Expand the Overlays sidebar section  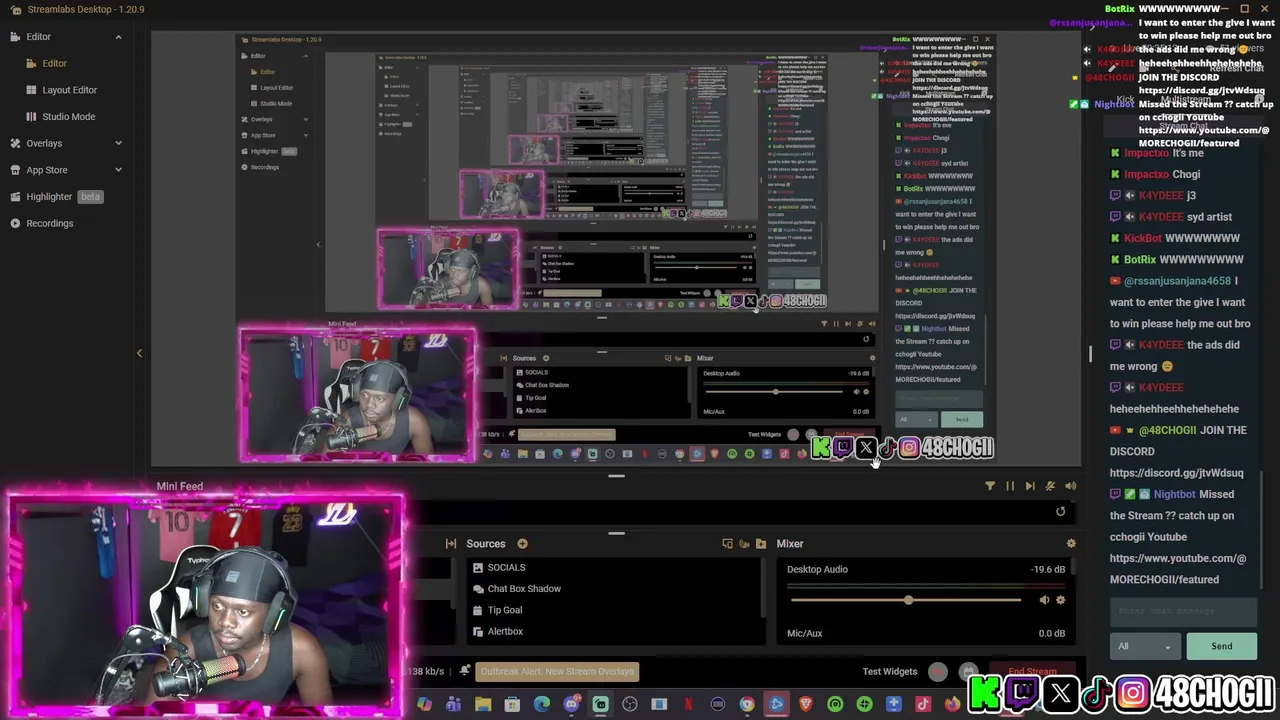(118, 143)
